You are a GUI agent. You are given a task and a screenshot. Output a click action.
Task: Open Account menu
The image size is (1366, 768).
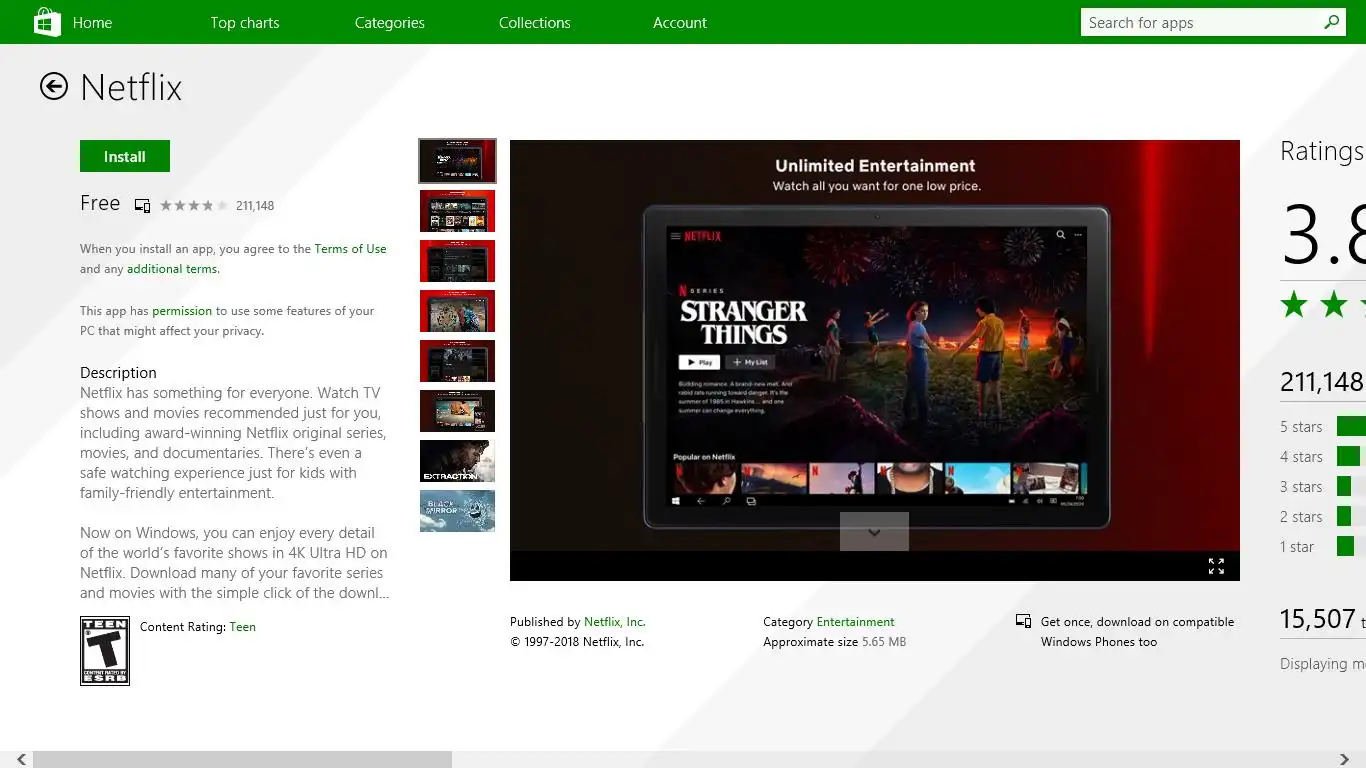point(680,23)
